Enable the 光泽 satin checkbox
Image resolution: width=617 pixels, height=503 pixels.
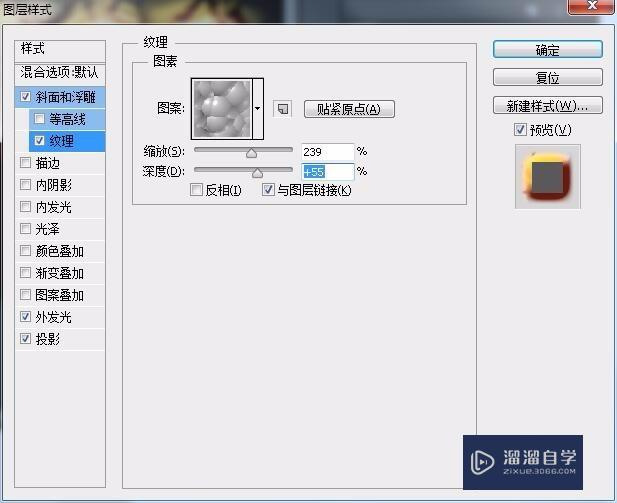pos(26,229)
